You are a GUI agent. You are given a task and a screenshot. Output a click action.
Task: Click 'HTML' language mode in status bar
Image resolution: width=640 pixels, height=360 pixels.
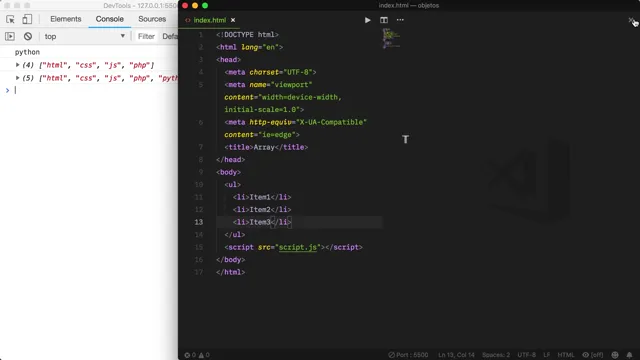(x=566, y=355)
